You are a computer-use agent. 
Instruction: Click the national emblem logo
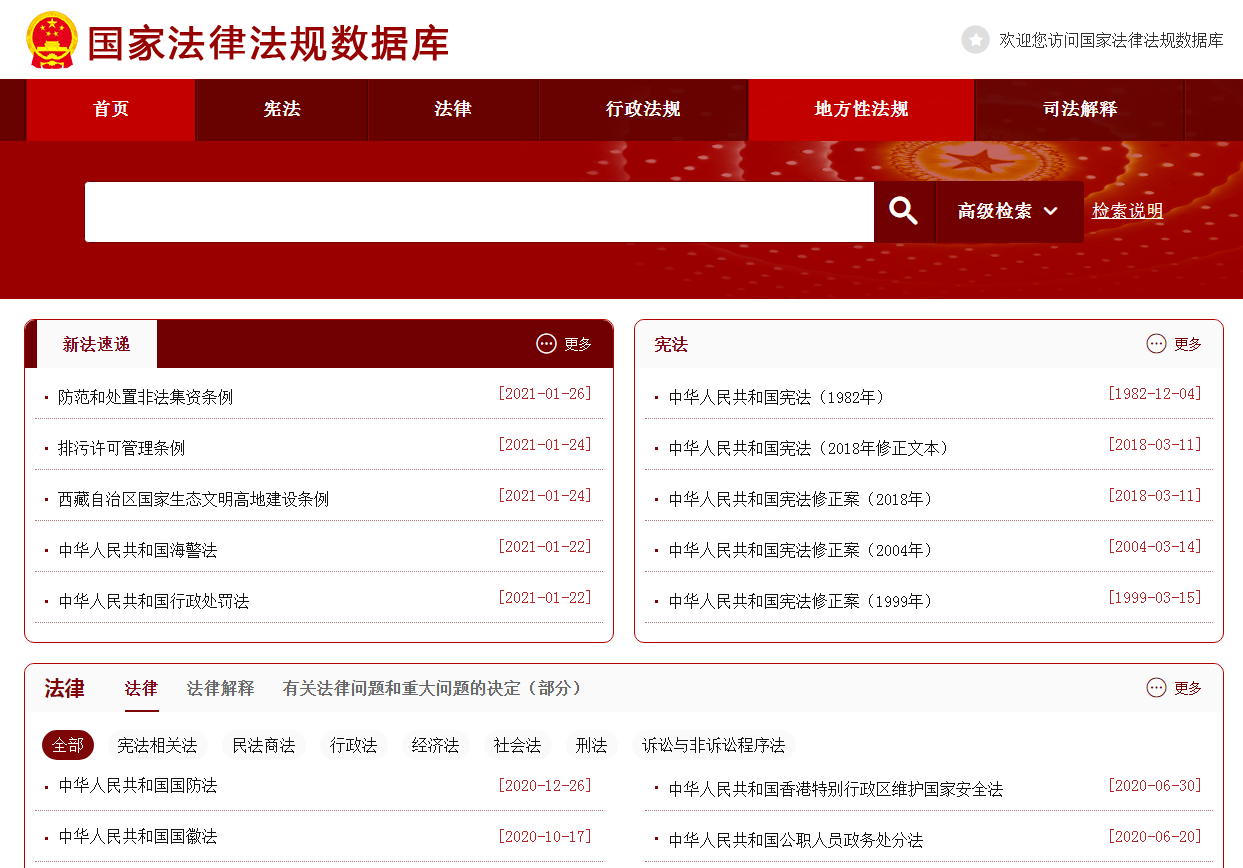click(x=52, y=40)
